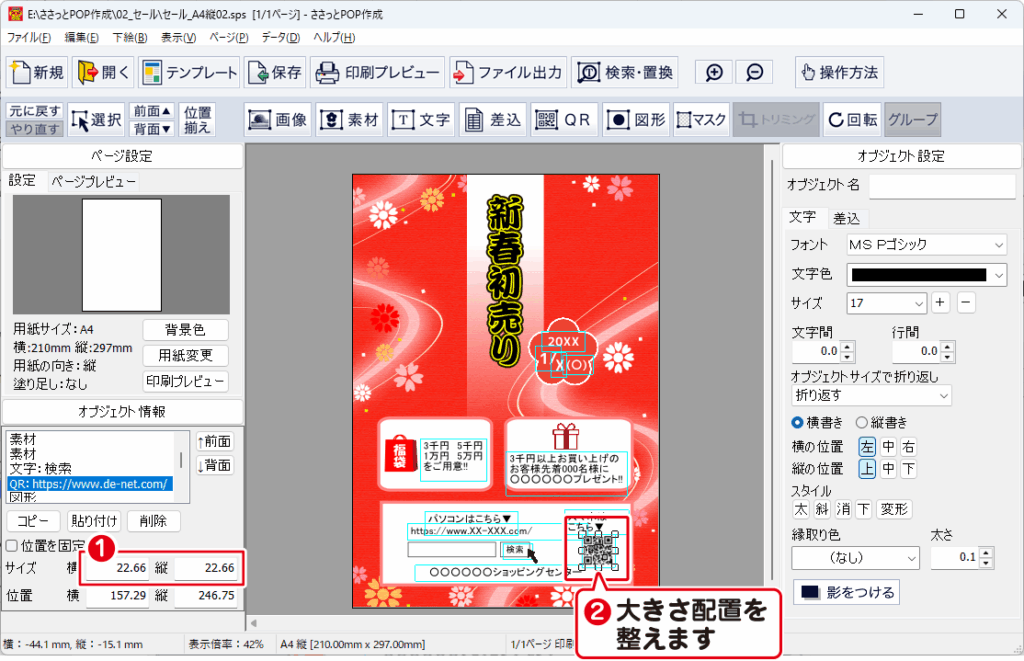Click the 回転 (Rotate) tool
Viewport: 1024px width, 661px height.
coord(851,120)
